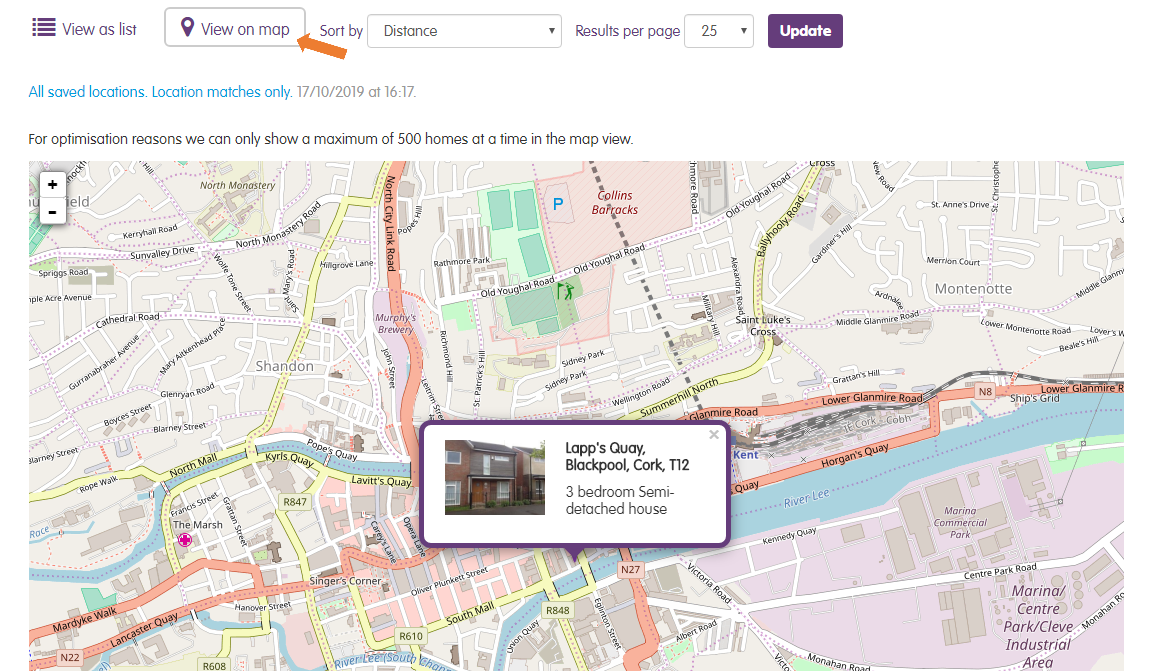Zoom out on the map
This screenshot has height=671, width=1151.
point(52,211)
